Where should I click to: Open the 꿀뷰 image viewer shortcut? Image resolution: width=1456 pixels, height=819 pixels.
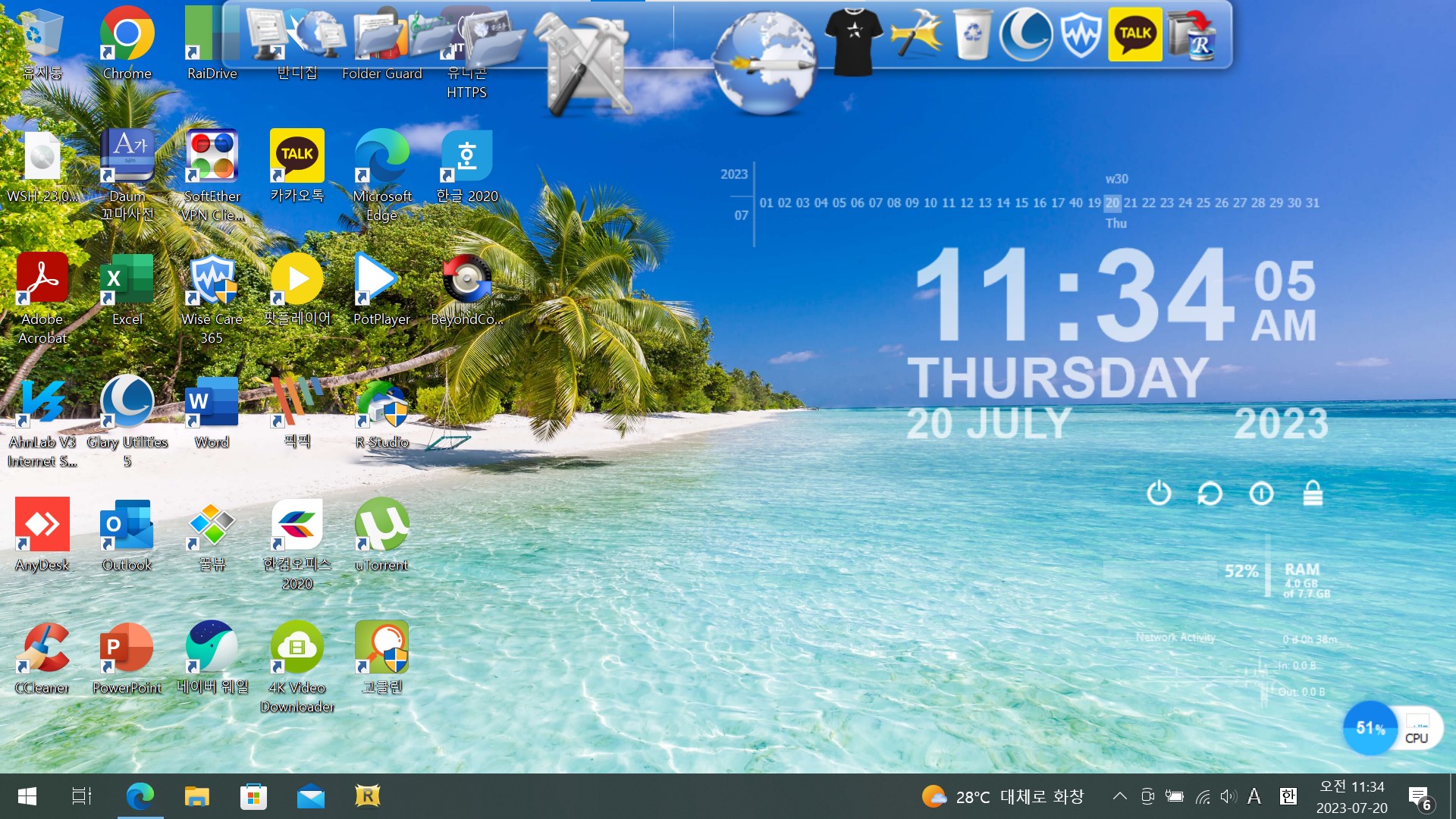(x=212, y=524)
